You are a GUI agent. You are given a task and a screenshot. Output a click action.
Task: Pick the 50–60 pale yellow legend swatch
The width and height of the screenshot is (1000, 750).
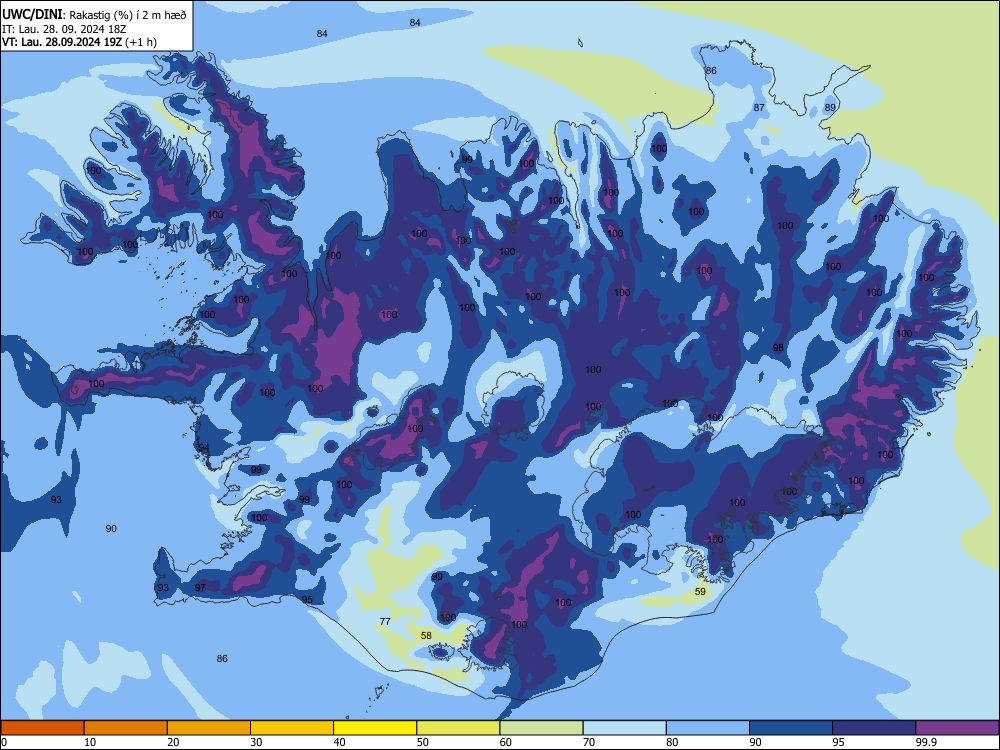point(458,728)
